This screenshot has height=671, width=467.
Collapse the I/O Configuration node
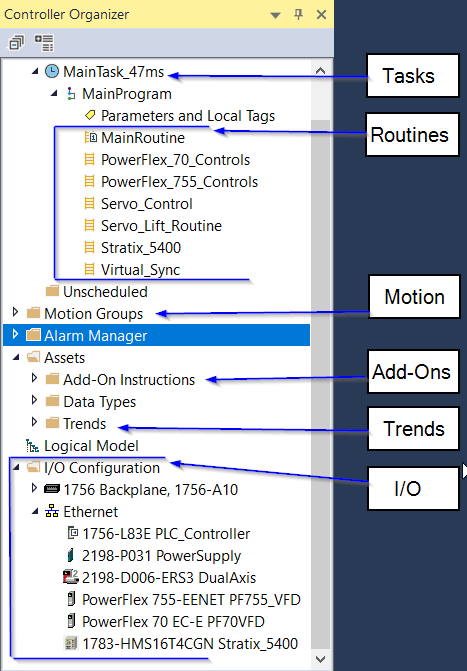pos(16,467)
